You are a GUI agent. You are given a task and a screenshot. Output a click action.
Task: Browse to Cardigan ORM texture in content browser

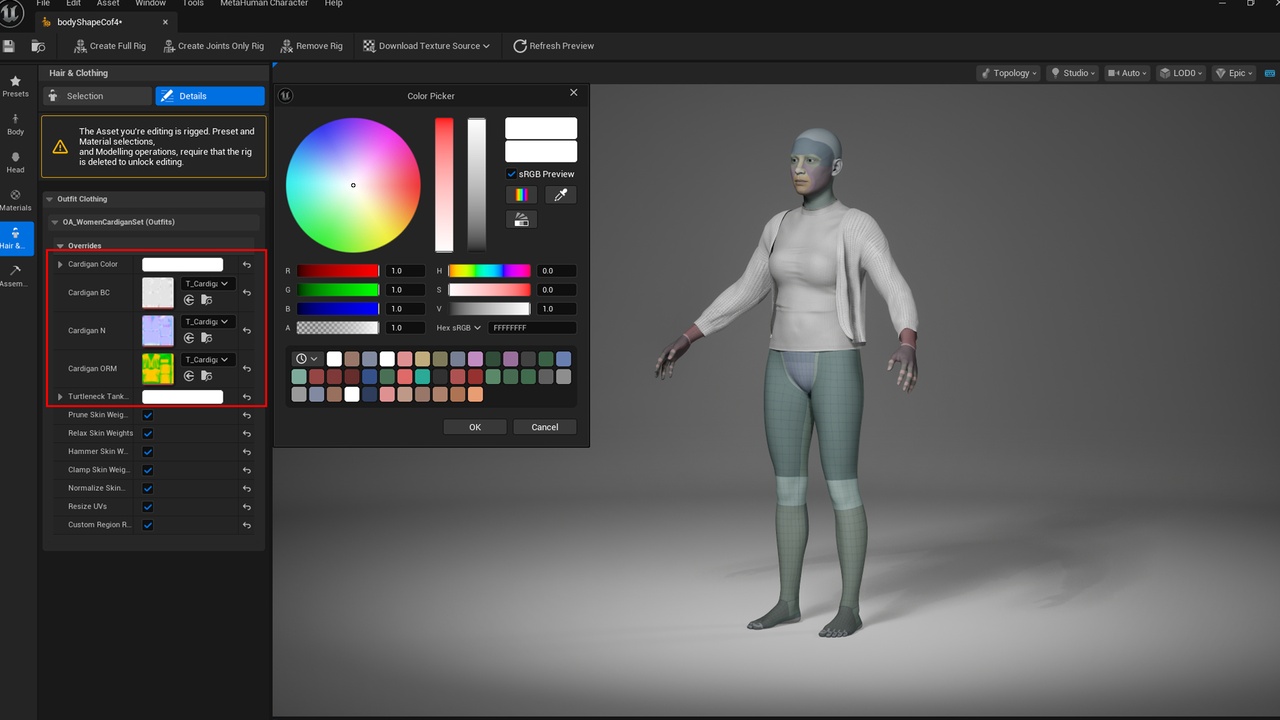[206, 375]
